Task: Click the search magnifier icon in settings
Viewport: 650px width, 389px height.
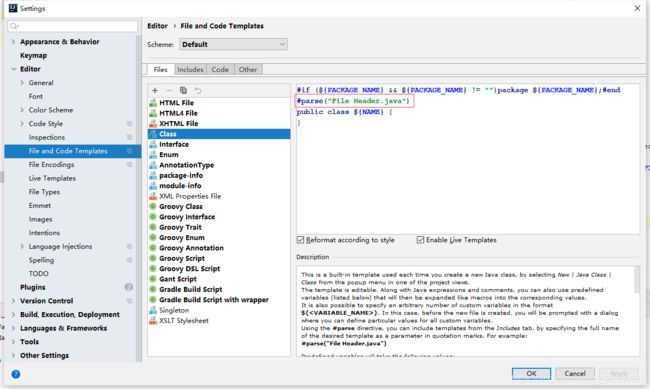Action: tap(14, 26)
